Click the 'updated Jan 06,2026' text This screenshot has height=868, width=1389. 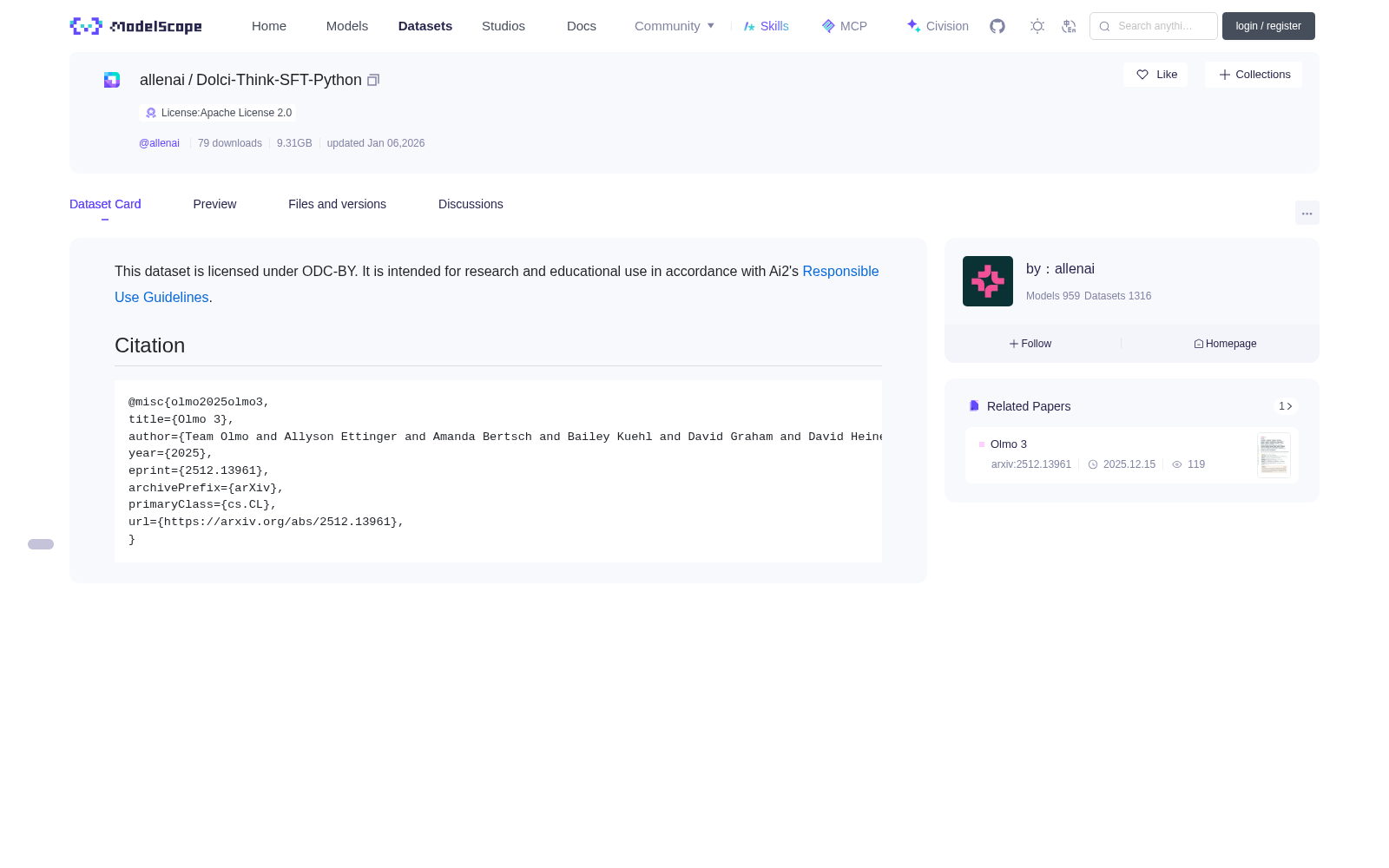tap(376, 143)
